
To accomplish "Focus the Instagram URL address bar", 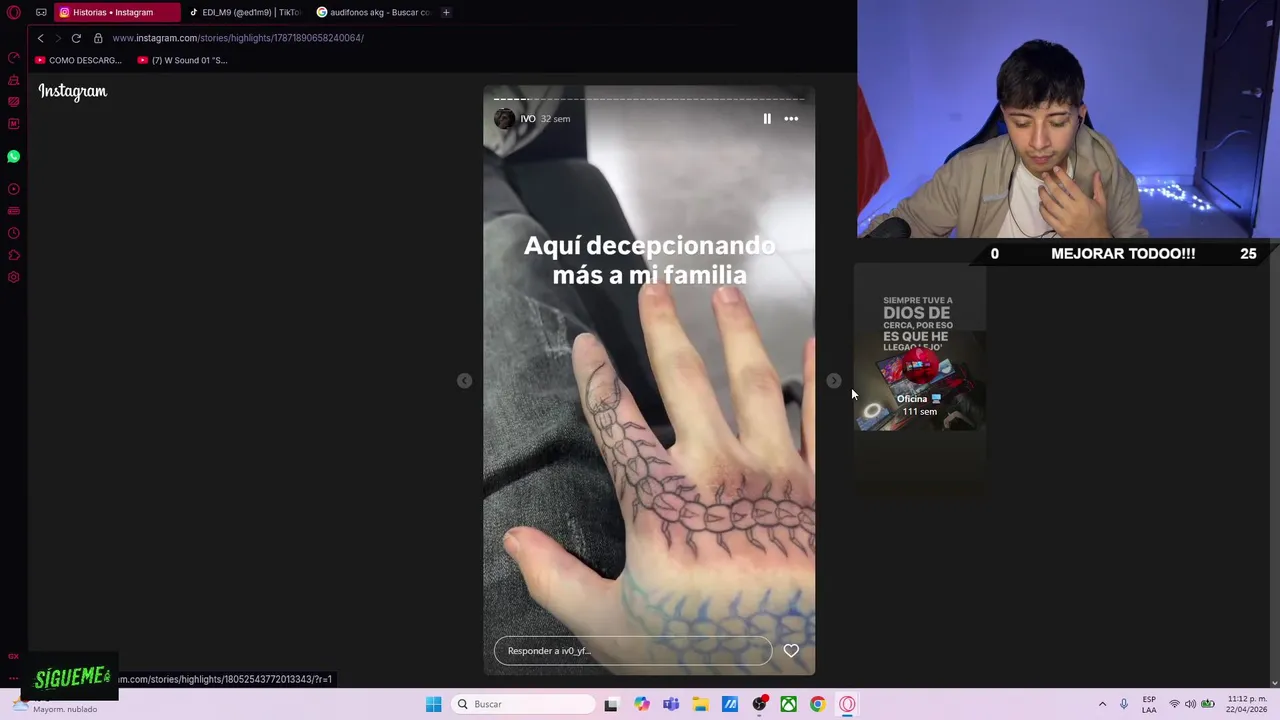I will (x=238, y=38).
